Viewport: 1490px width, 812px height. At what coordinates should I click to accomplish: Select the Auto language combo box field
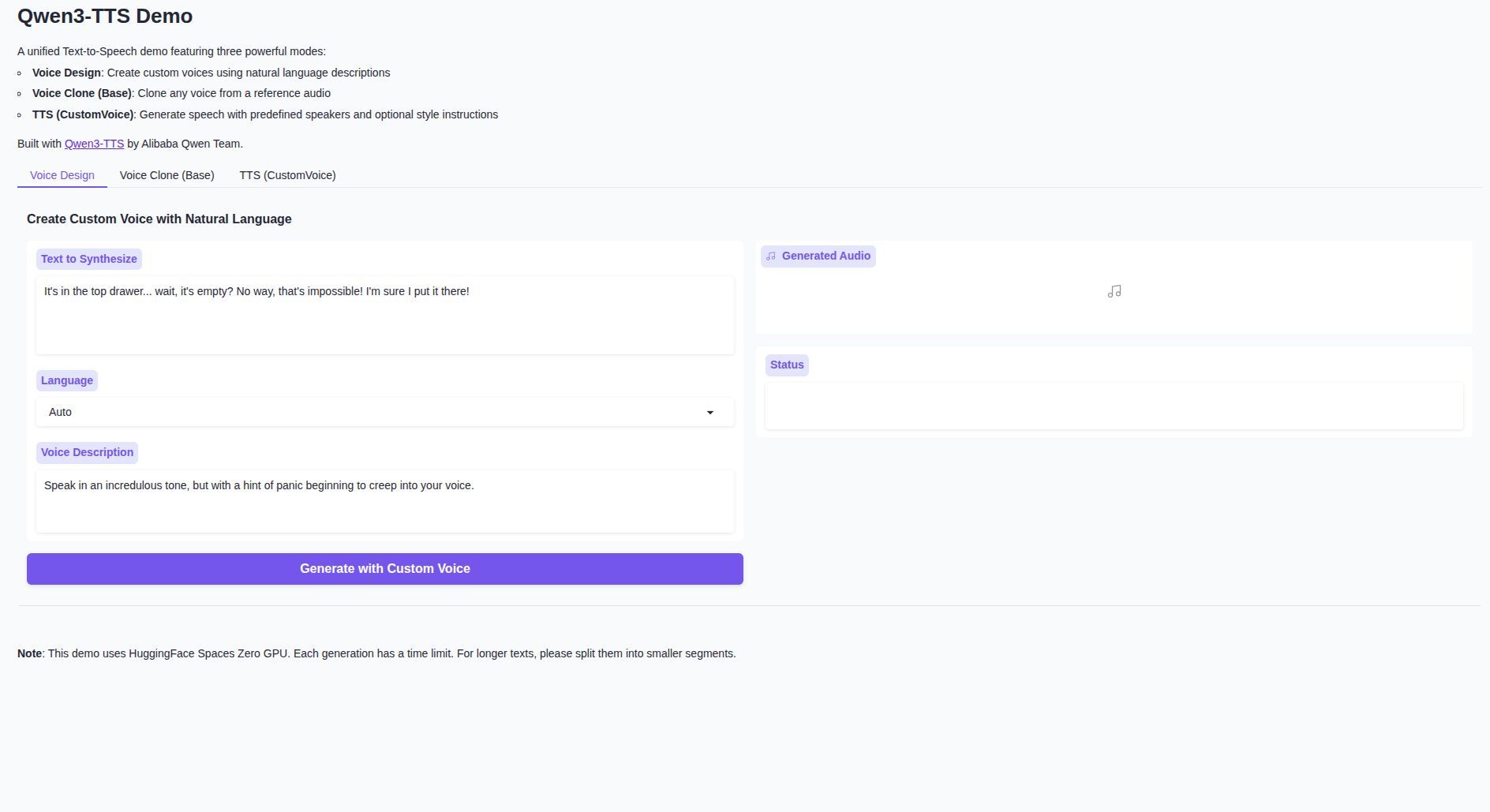click(371, 413)
